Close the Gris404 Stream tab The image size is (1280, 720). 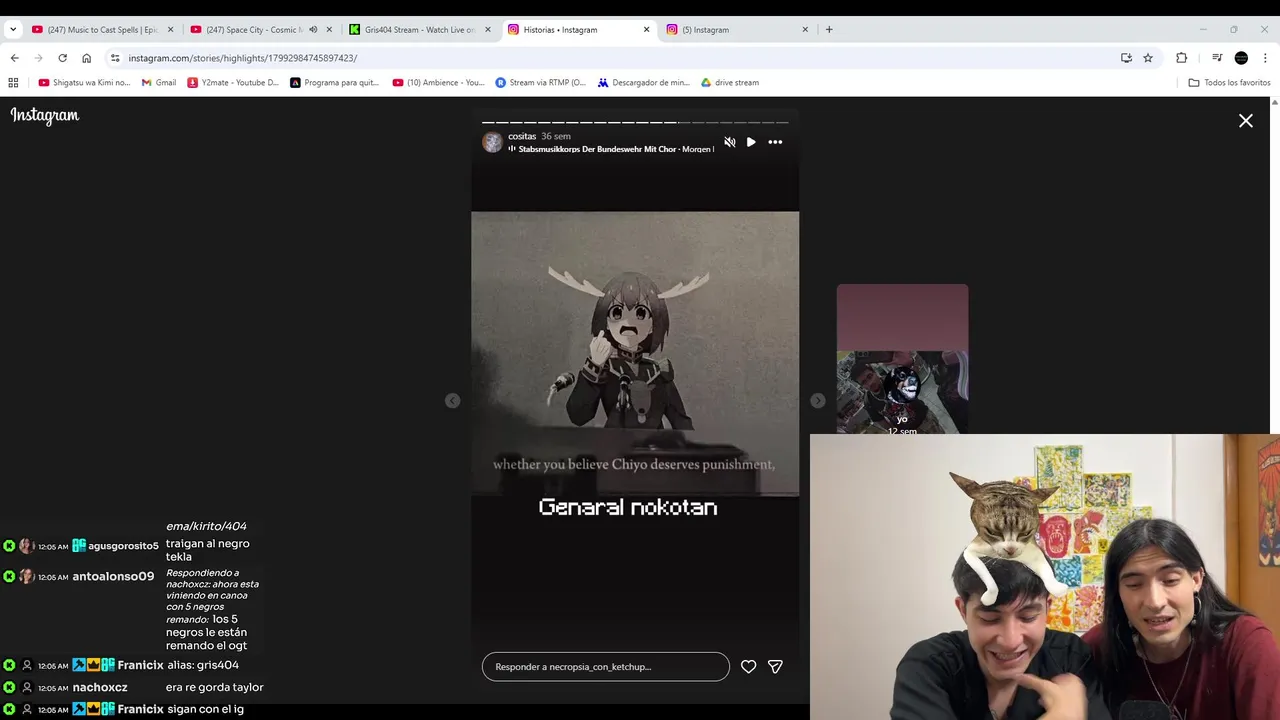[488, 30]
